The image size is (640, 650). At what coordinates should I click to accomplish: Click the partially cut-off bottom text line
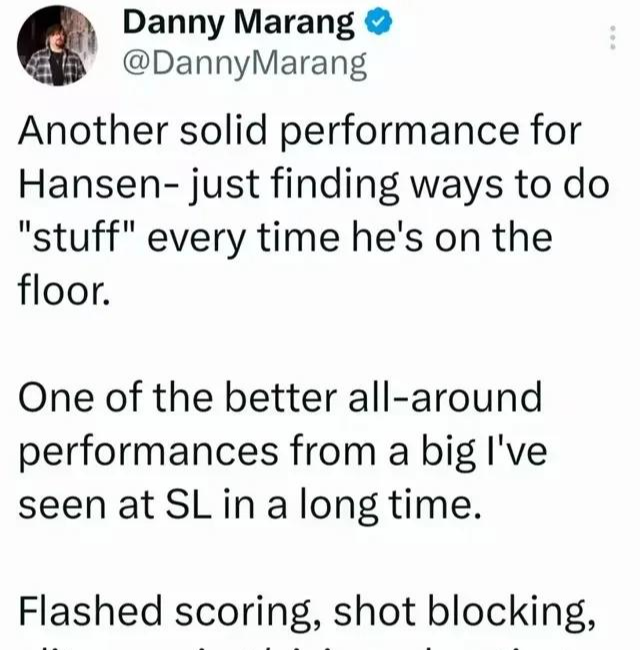(x=307, y=647)
